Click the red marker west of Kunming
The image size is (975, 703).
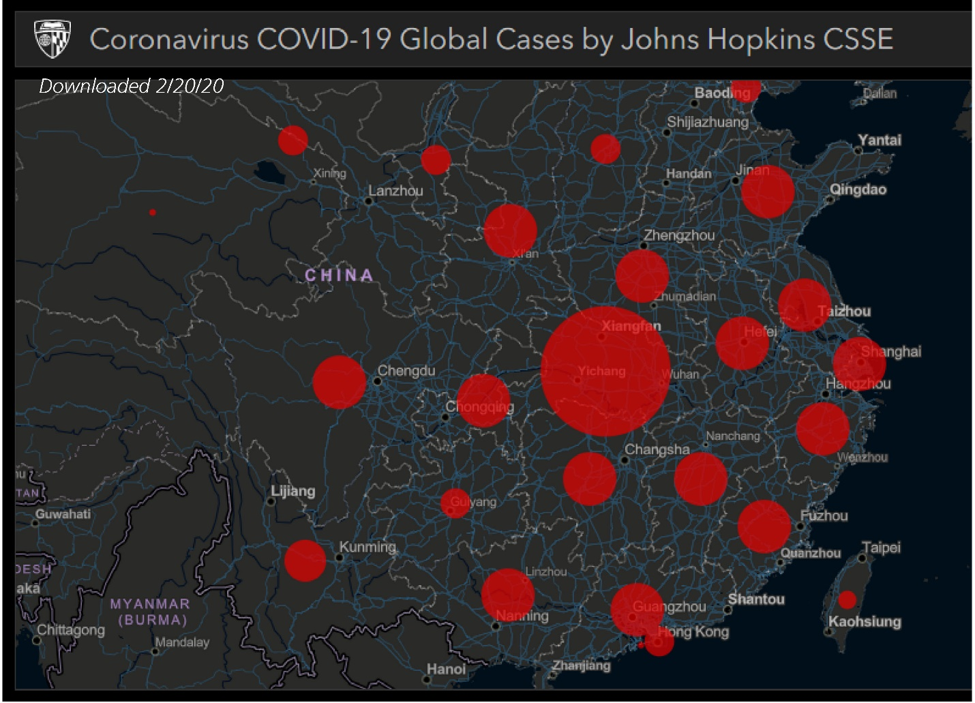coord(305,561)
